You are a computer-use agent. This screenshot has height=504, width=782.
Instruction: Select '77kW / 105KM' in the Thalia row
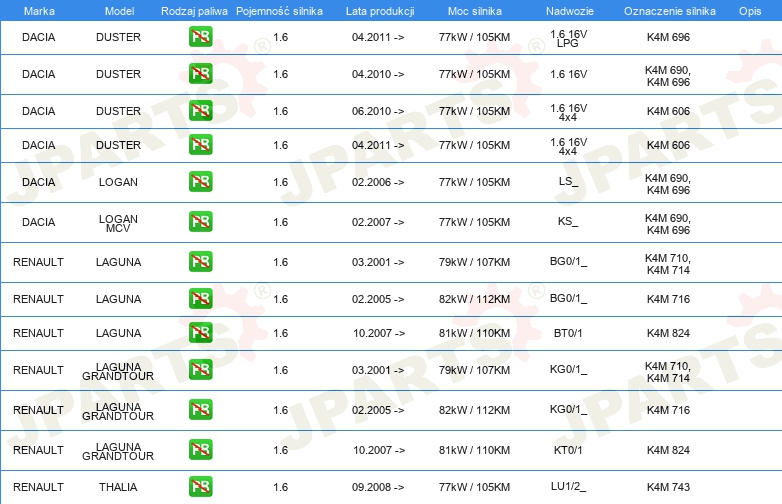pos(474,487)
